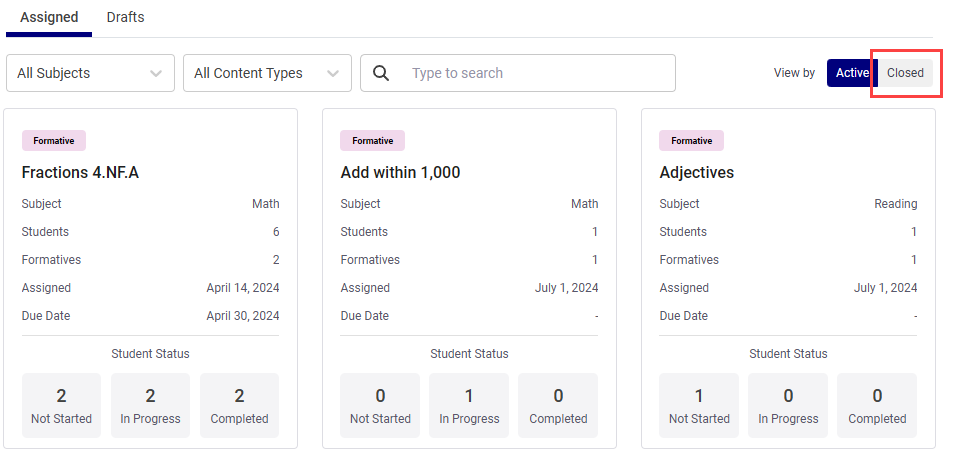
Task: Open the Add within 1,000 assignment
Action: [x=400, y=172]
